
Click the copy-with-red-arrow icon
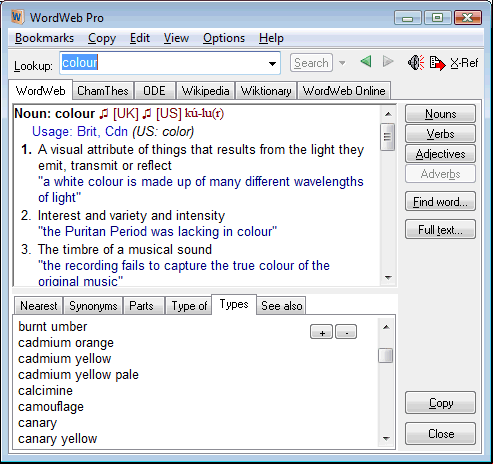(437, 63)
